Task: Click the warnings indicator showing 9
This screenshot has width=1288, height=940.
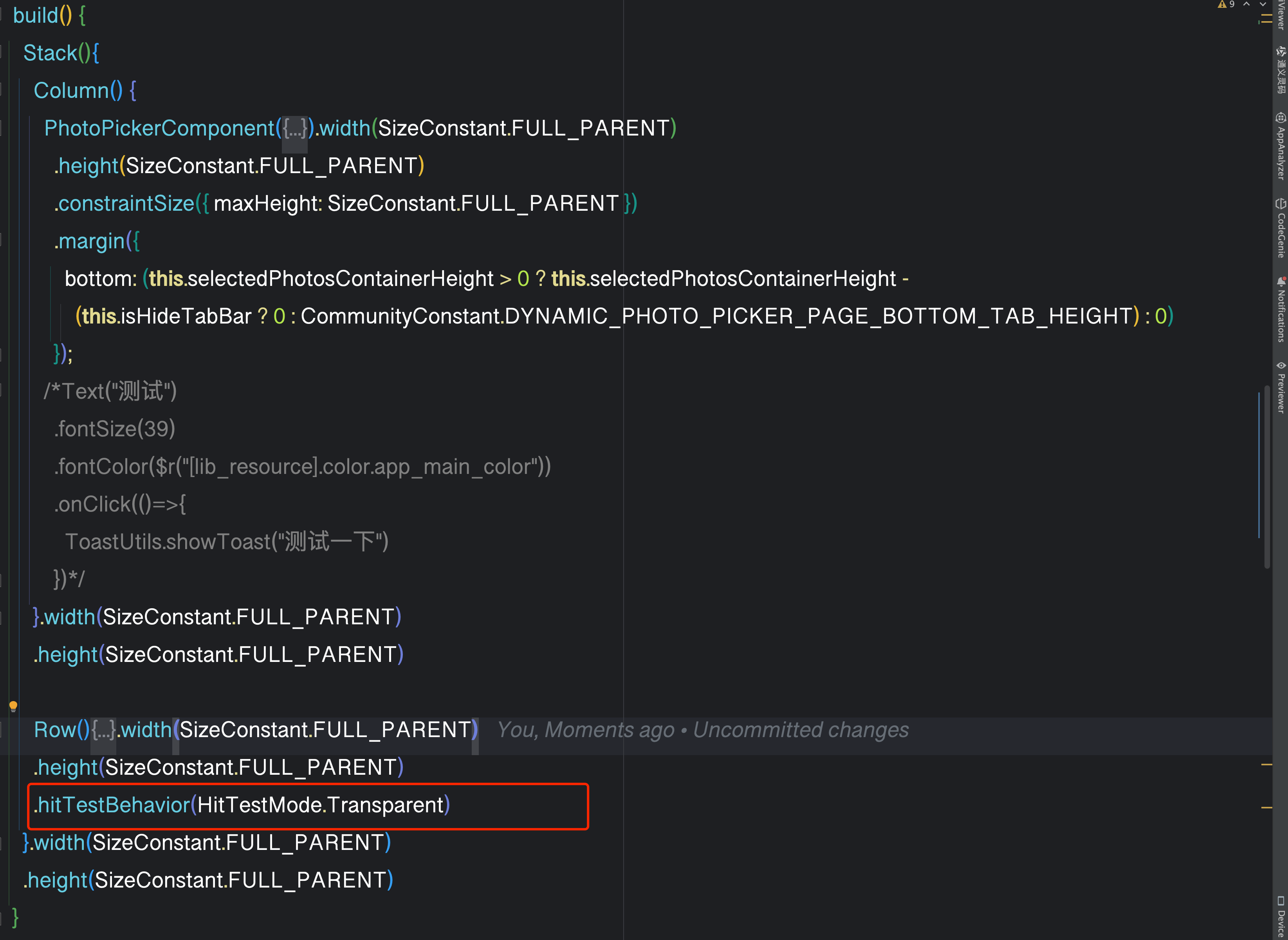Action: tap(1225, 5)
